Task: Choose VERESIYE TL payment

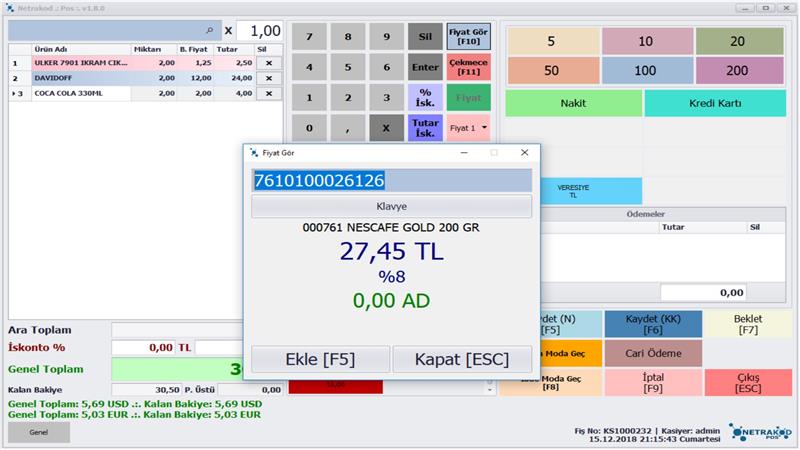Action: click(590, 191)
